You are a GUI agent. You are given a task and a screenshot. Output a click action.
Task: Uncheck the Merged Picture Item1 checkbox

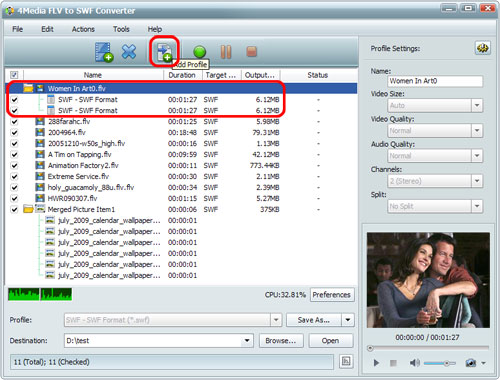coord(14,209)
